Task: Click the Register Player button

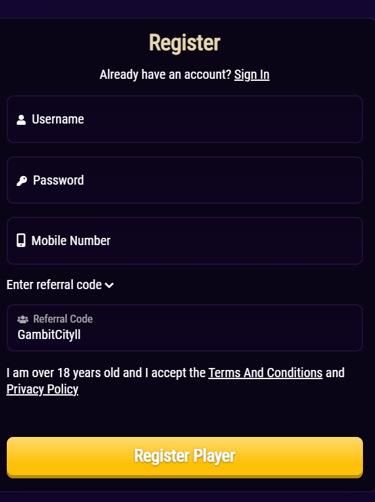Action: tap(185, 457)
